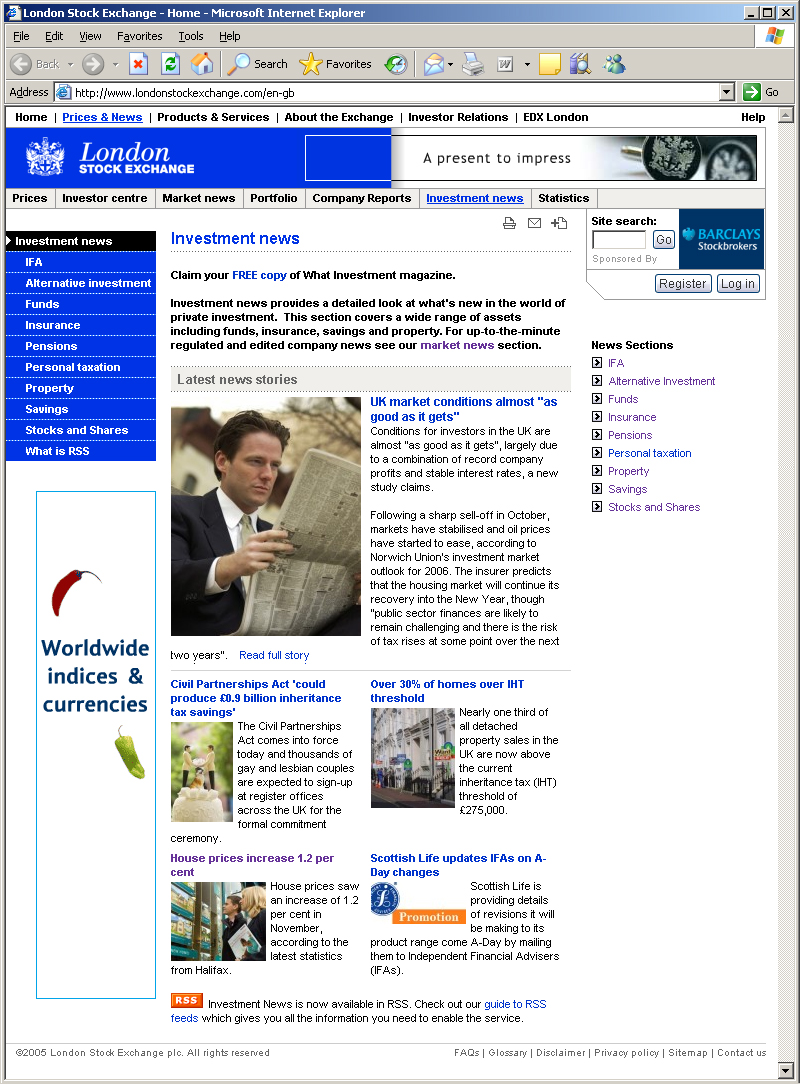
Task: Switch to the Investor centre tab
Action: pyautogui.click(x=104, y=198)
